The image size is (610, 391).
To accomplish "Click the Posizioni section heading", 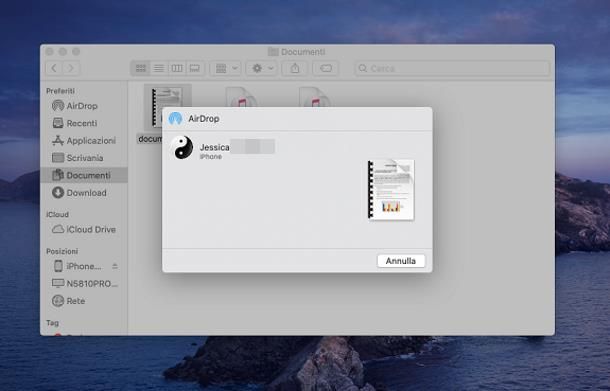I will [x=62, y=251].
